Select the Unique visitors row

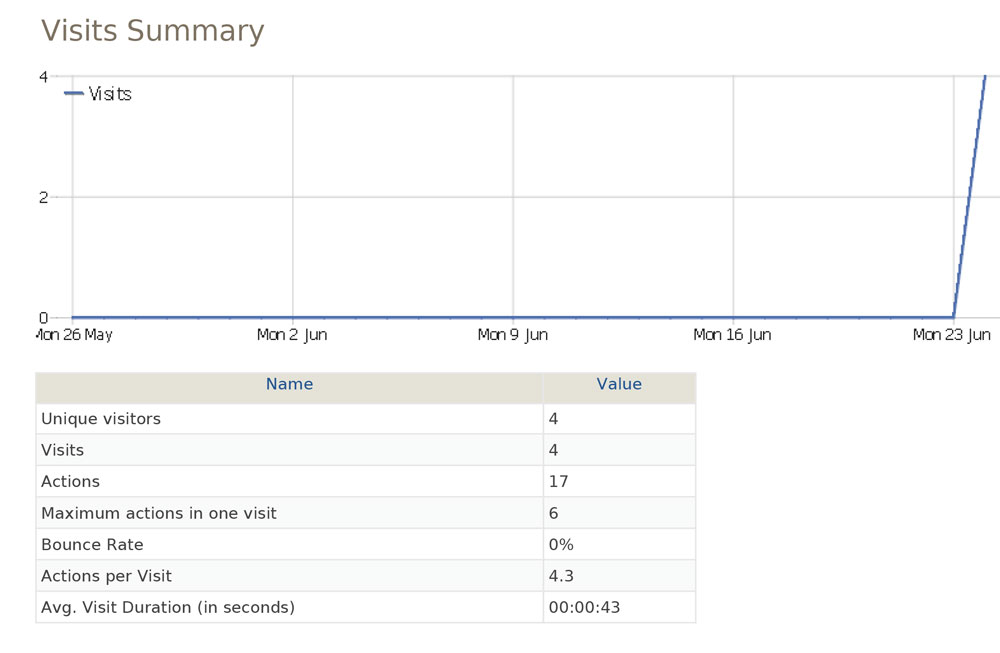pyautogui.click(x=365, y=419)
